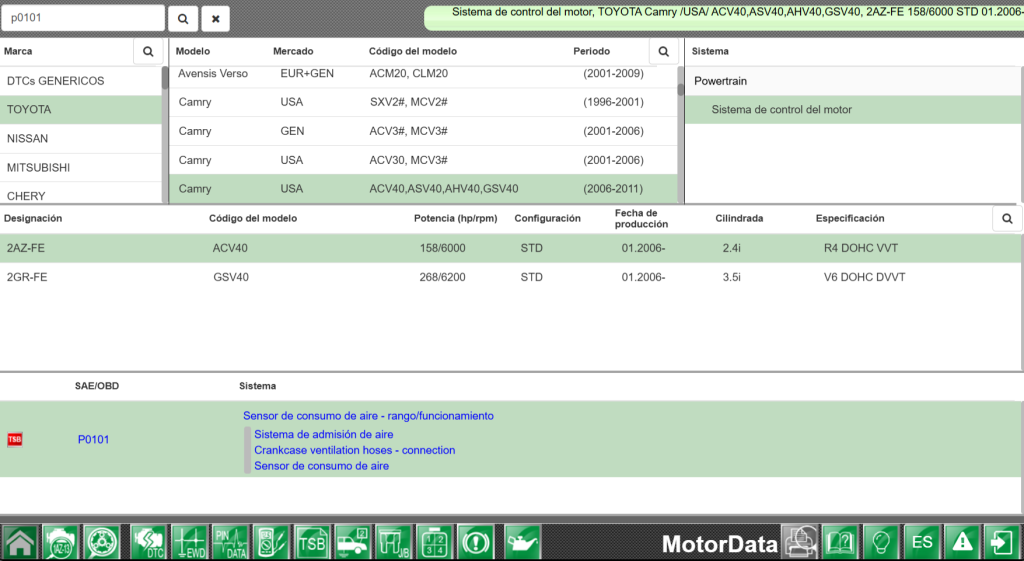Click the Potencia (hp/rpm) column header
Viewport: 1024px width, 561px height.
tap(456, 218)
